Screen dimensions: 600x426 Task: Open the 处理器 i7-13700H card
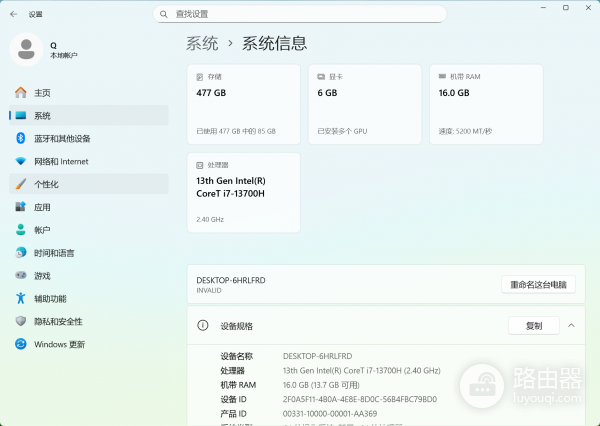(244, 193)
